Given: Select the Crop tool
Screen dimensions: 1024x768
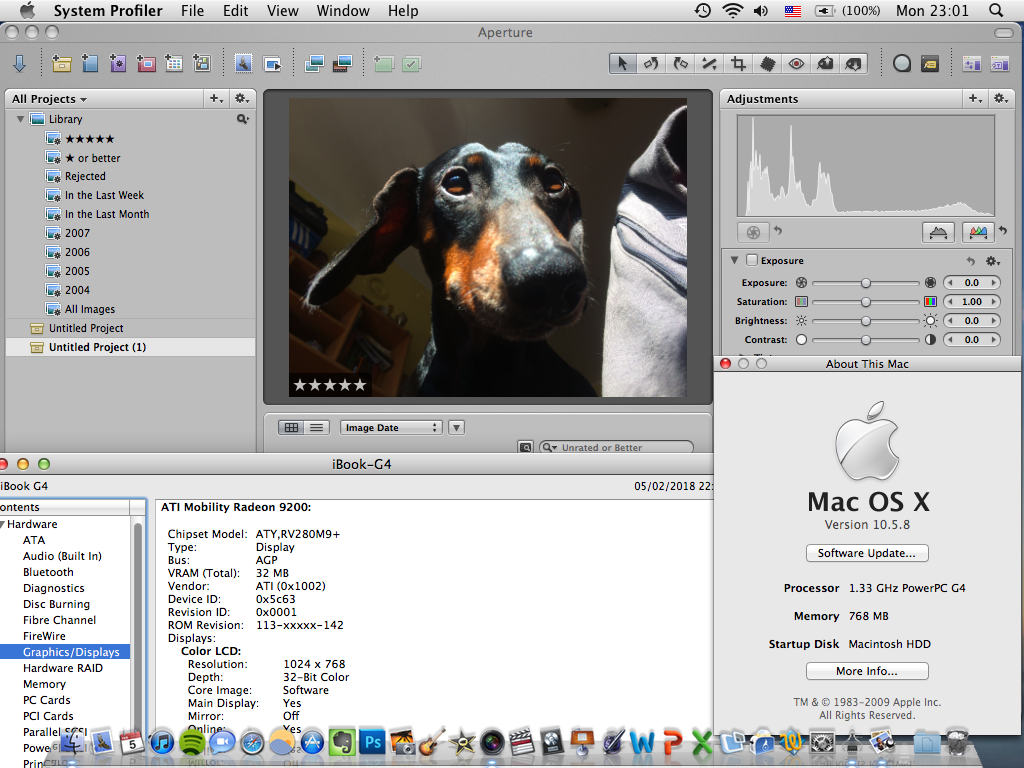Looking at the screenshot, I should click(738, 63).
